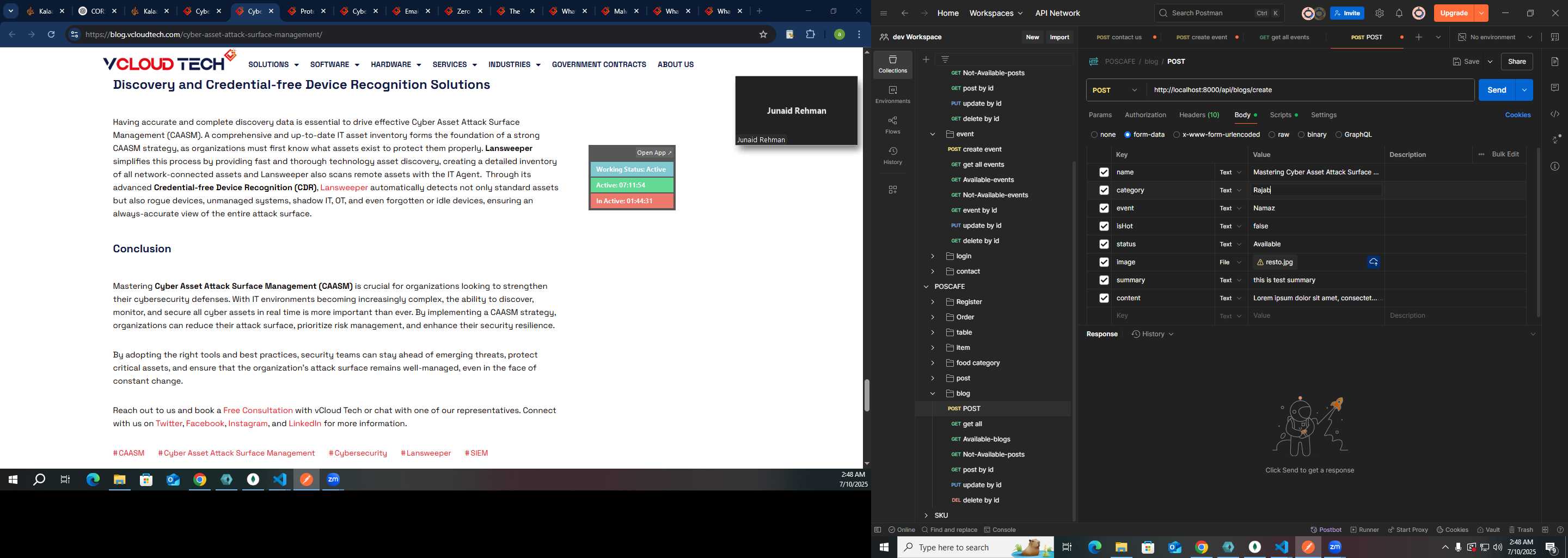The width and height of the screenshot is (1568, 558).
Task: Open the Save options dropdown arrow
Action: [1490, 62]
